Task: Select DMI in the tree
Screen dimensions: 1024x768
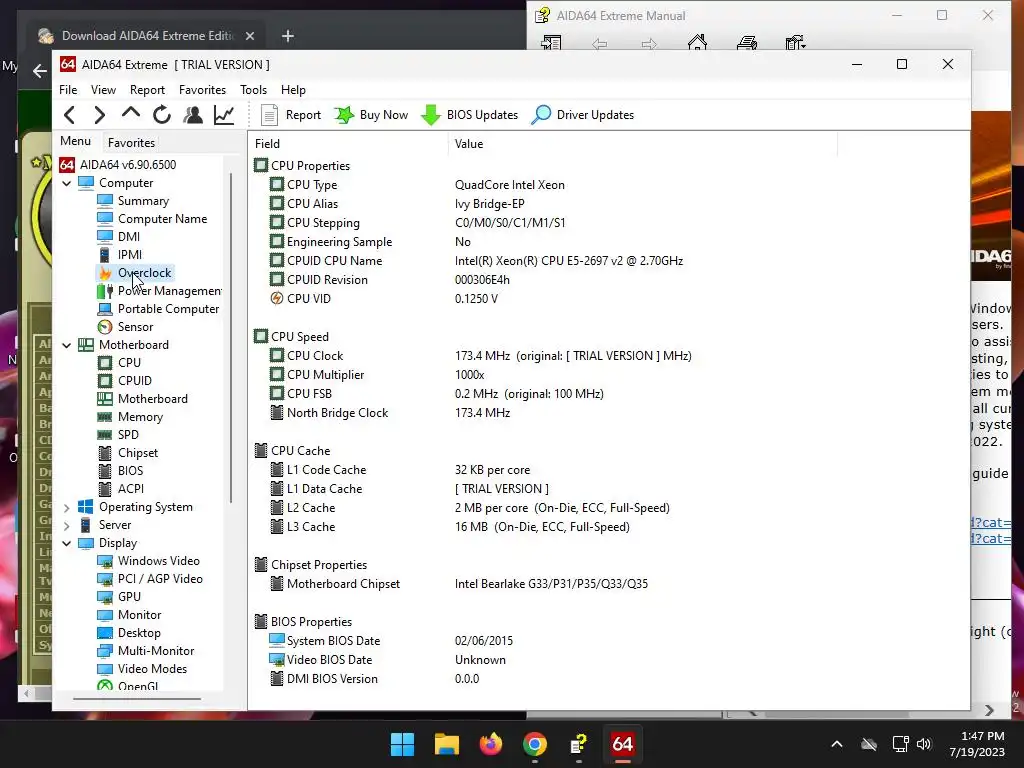Action: [118, 236]
